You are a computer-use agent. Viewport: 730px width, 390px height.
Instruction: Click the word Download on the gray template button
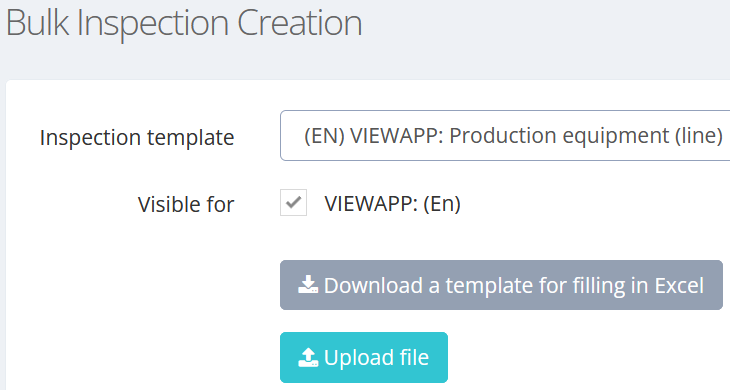coord(373,285)
